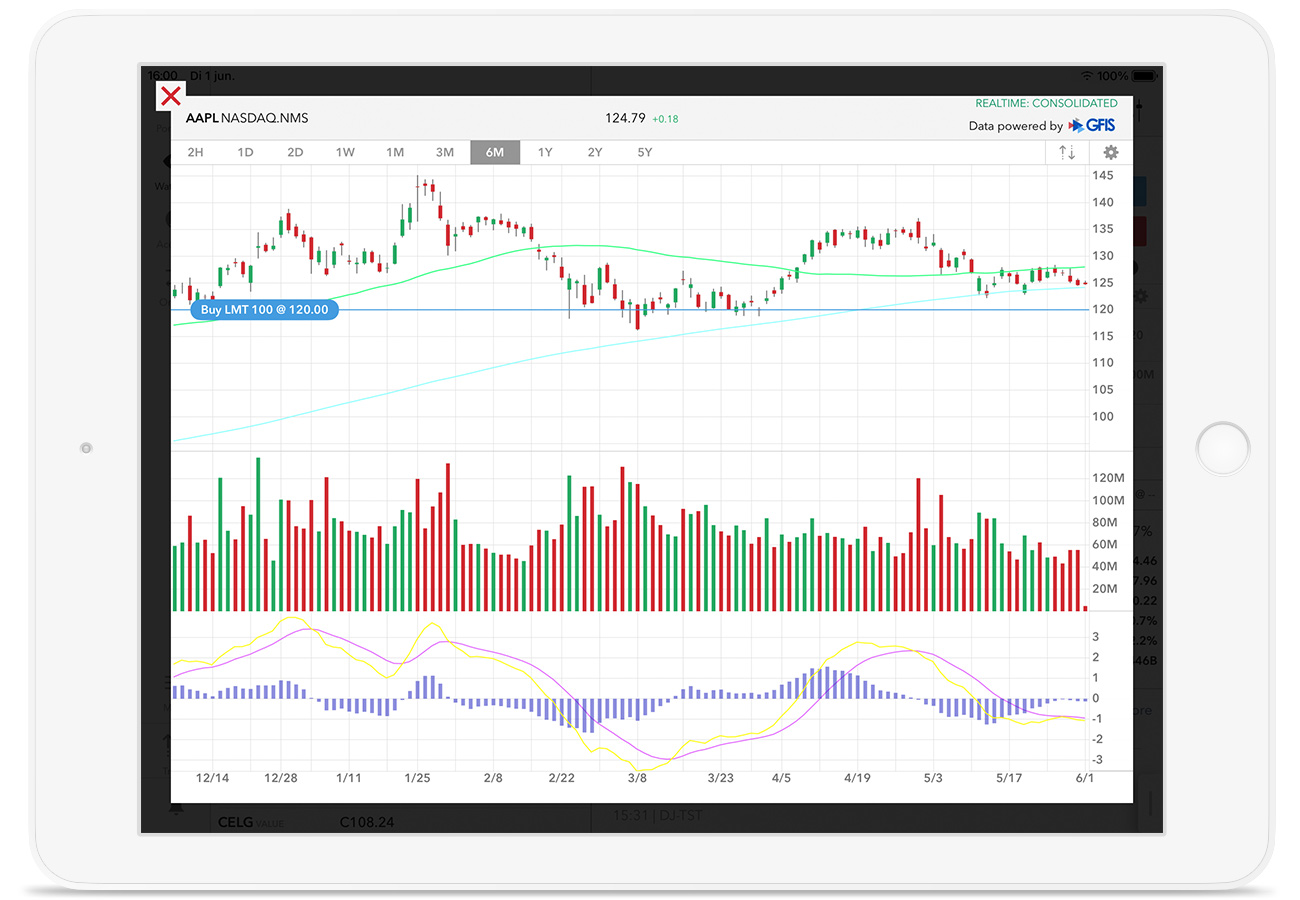This screenshot has height=900, width=1300.
Task: Tap the 1/25 date axis label
Action: [x=417, y=778]
